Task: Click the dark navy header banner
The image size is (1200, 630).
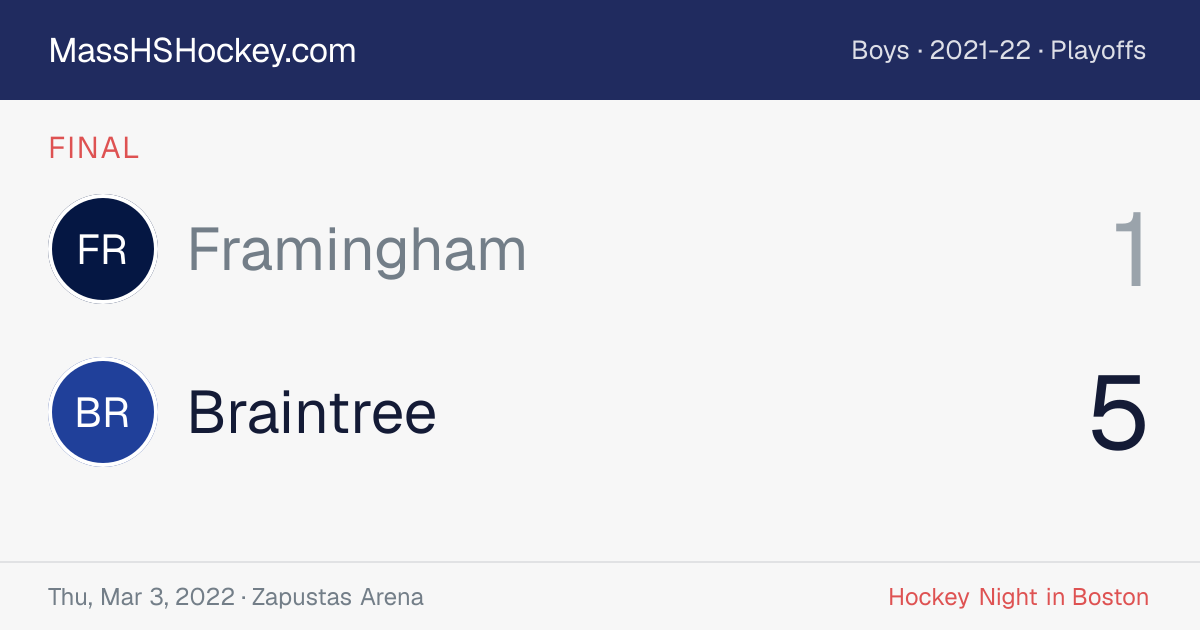Action: pyautogui.click(x=600, y=50)
